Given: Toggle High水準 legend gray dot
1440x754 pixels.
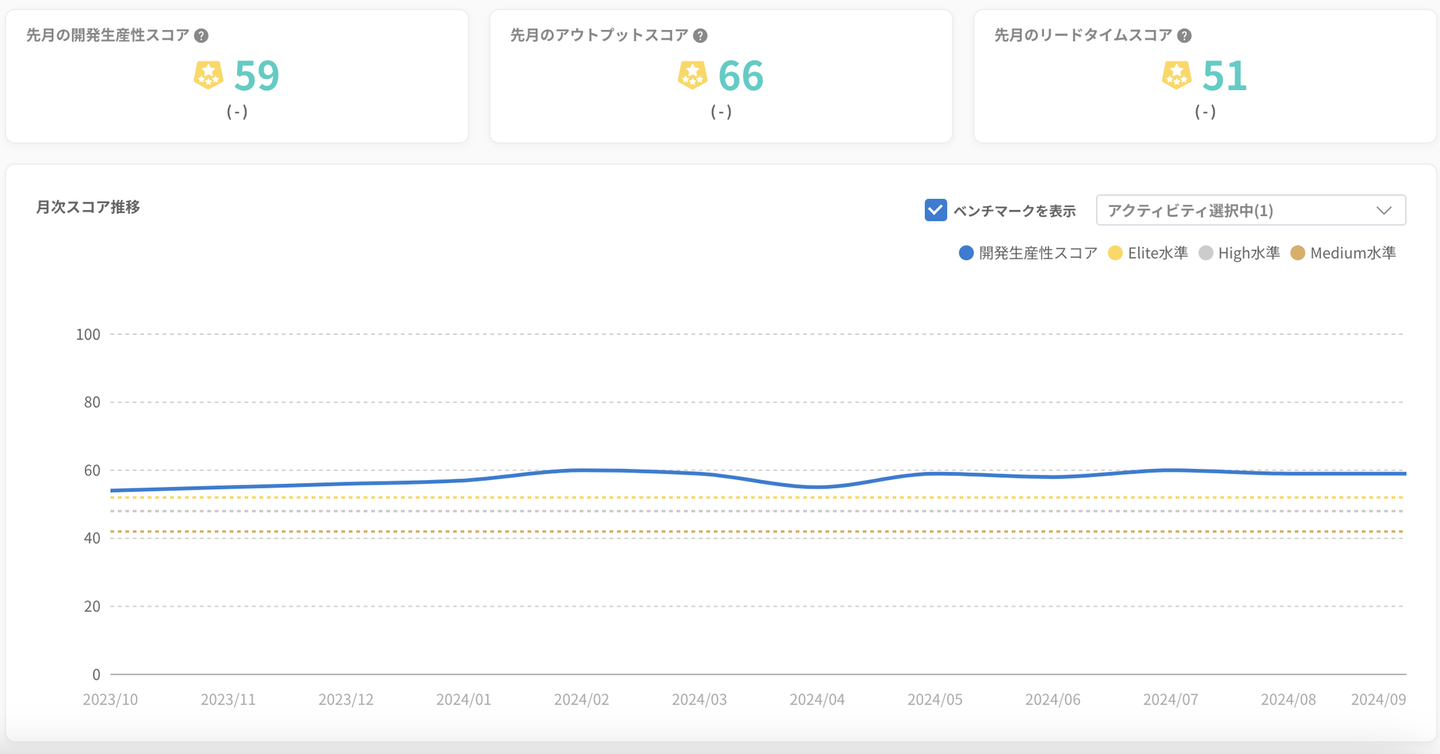Looking at the screenshot, I should tap(1206, 253).
